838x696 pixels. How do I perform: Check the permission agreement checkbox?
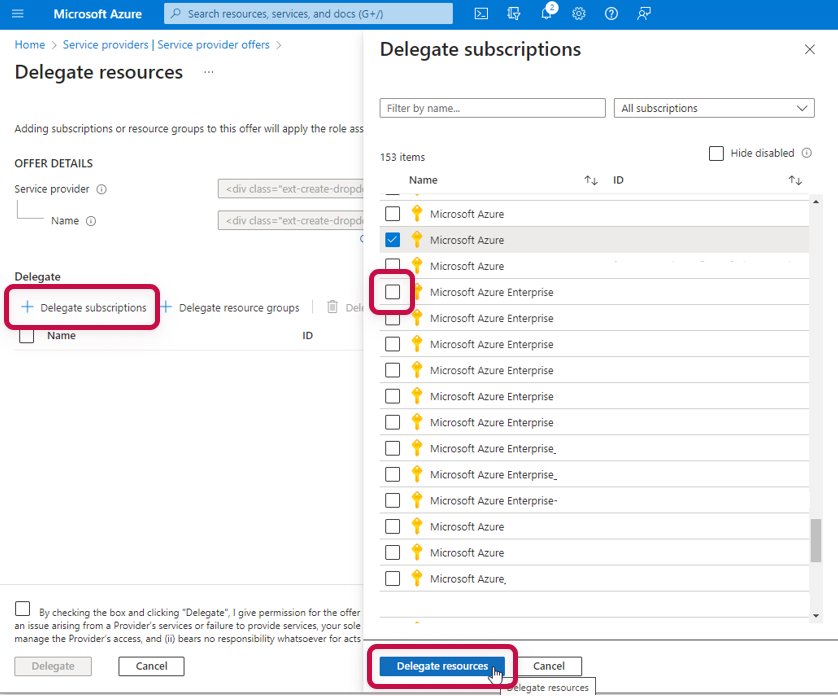tap(23, 609)
